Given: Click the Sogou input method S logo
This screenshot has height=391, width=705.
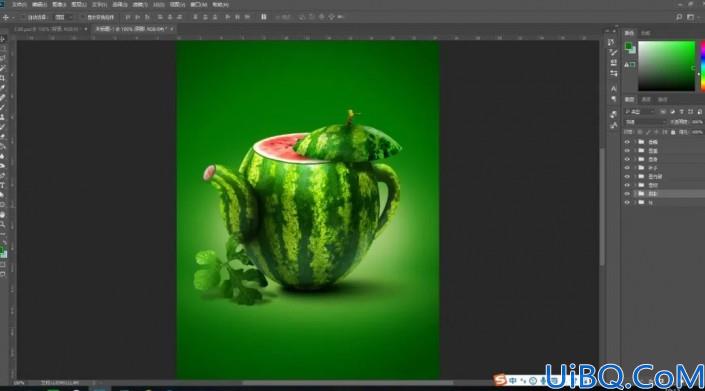Looking at the screenshot, I should pos(500,380).
